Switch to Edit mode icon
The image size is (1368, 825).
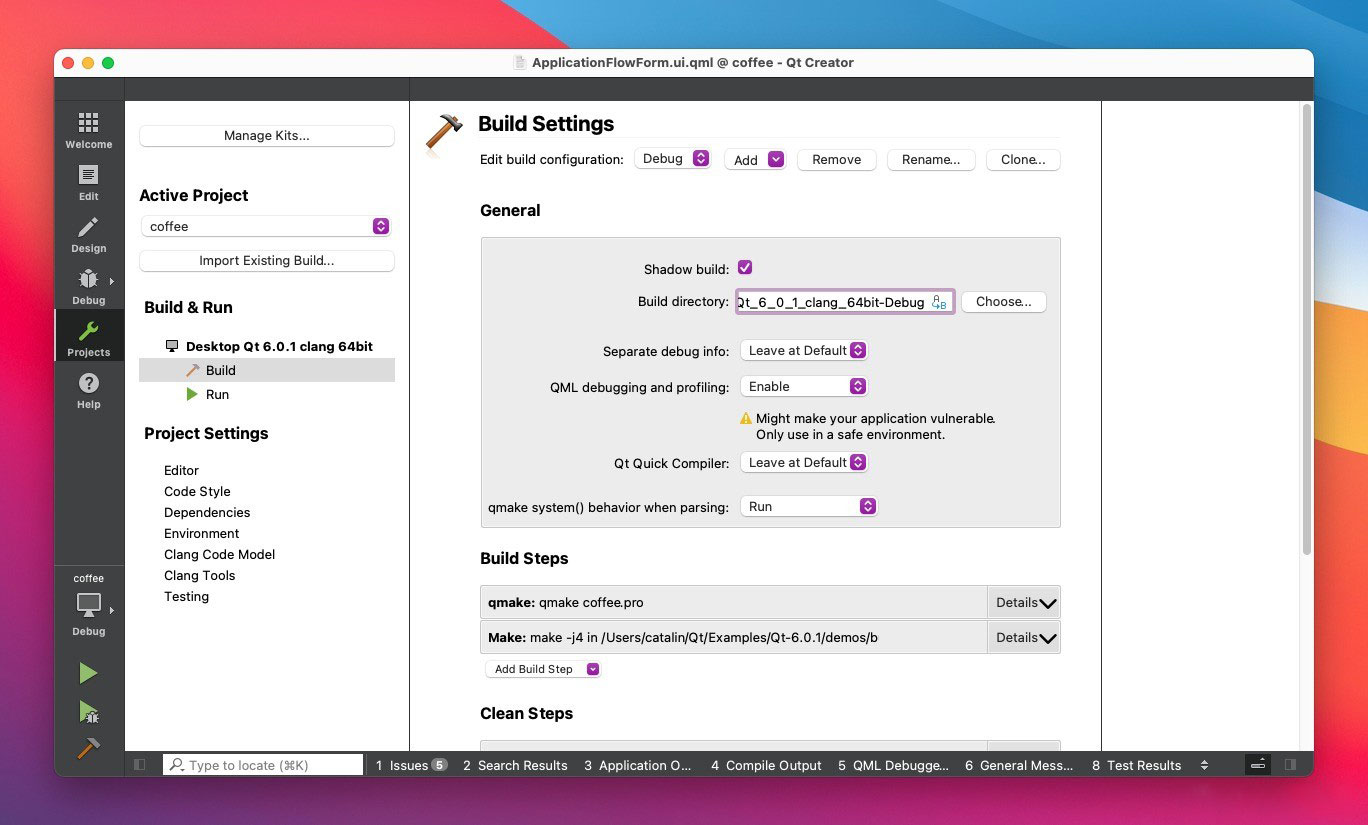(88, 182)
